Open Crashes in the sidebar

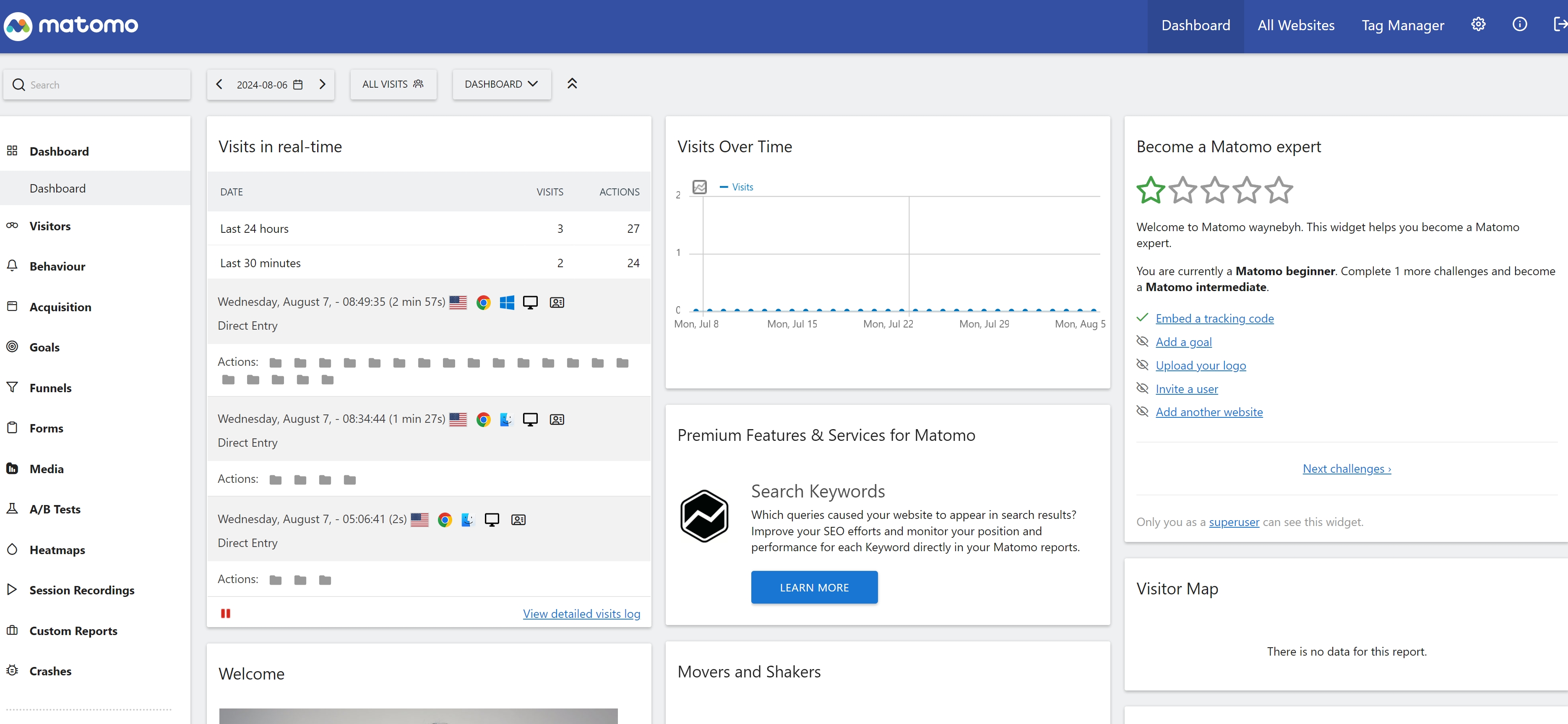click(50, 671)
